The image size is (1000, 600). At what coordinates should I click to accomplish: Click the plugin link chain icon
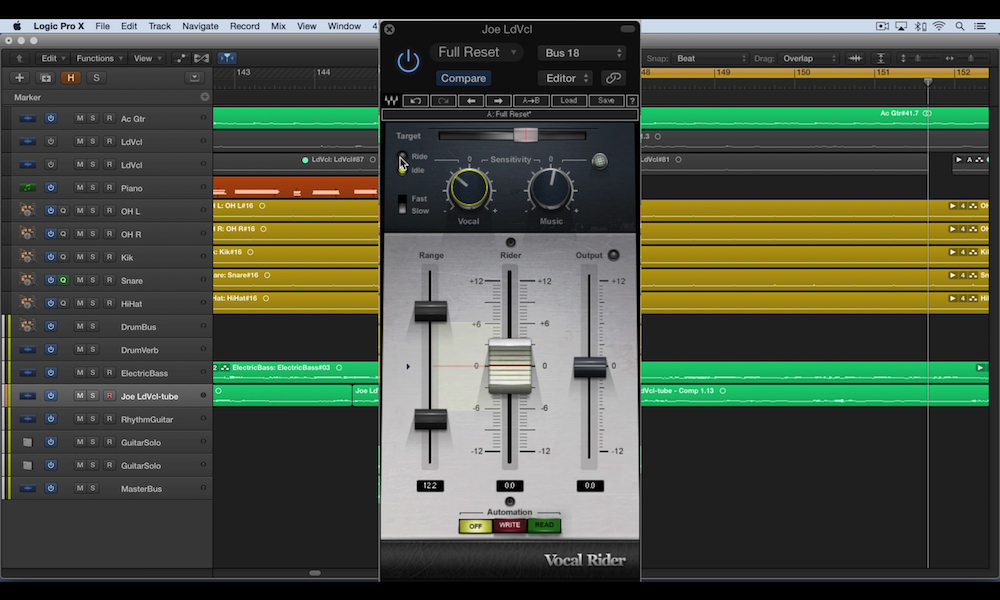(x=613, y=78)
